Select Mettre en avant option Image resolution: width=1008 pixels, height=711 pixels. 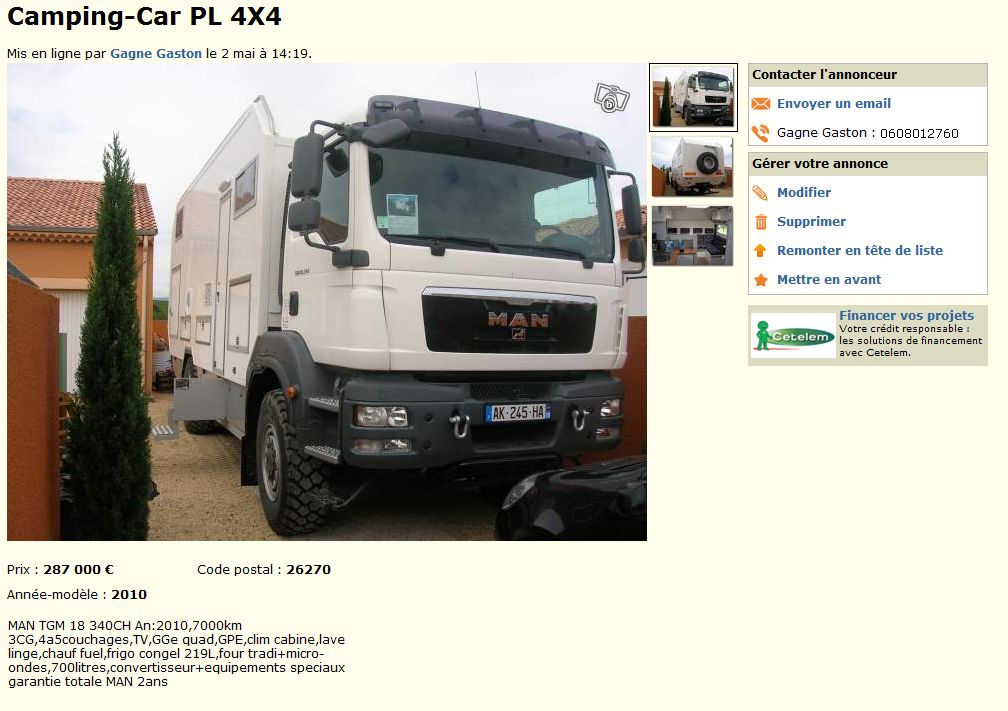tap(829, 280)
